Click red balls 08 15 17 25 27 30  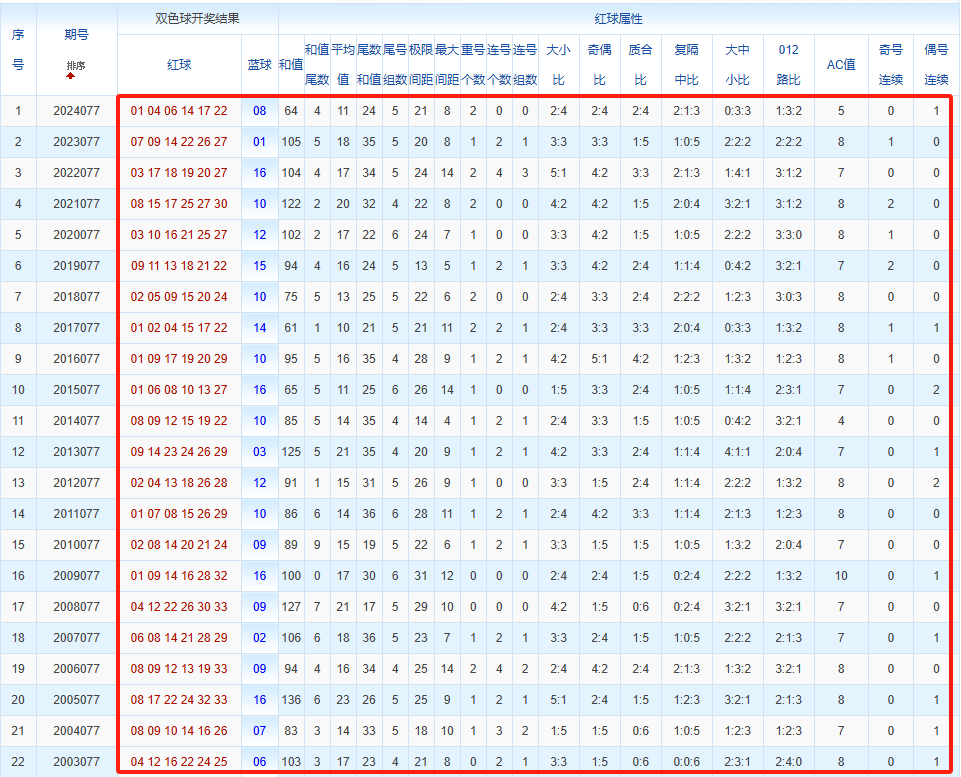179,204
